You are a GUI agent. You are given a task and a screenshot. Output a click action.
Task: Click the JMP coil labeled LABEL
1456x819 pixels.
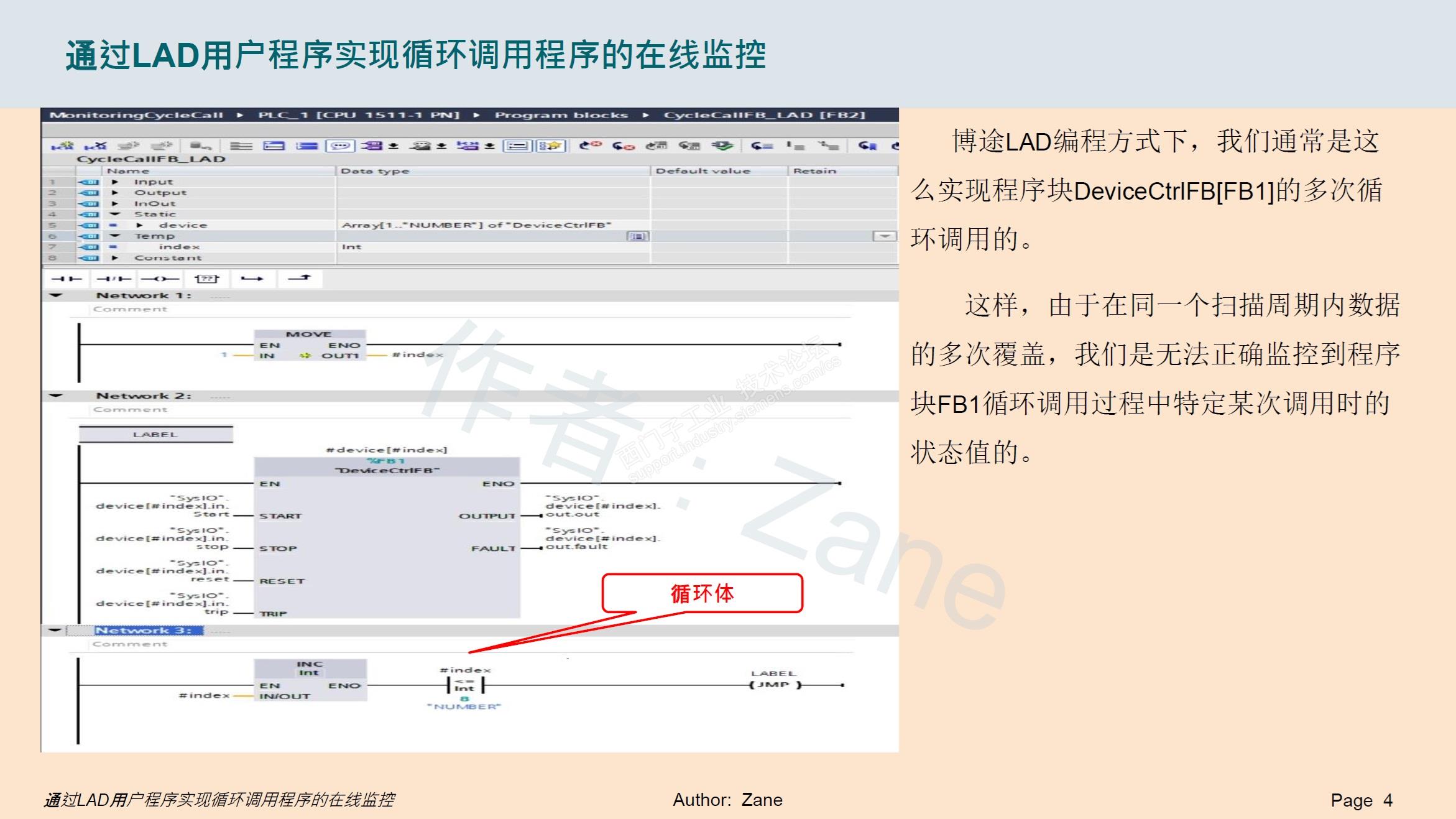[775, 685]
